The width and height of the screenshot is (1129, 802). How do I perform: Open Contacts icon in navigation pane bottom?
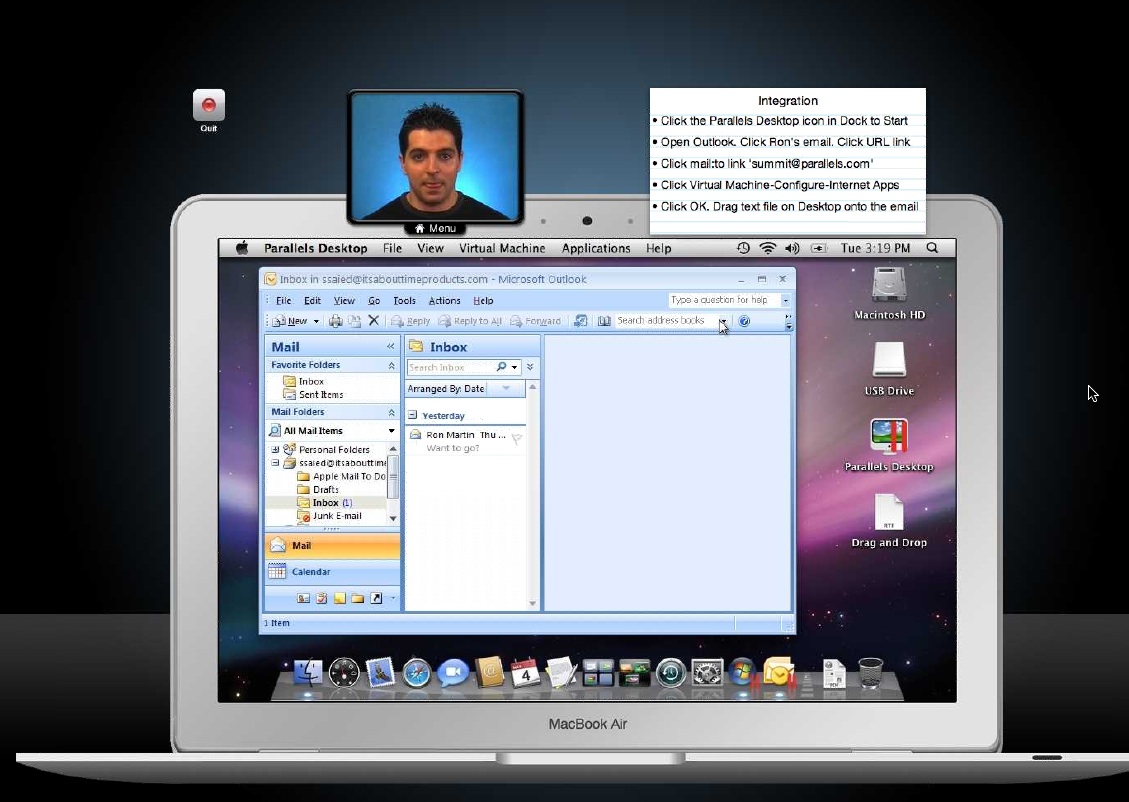pos(303,598)
